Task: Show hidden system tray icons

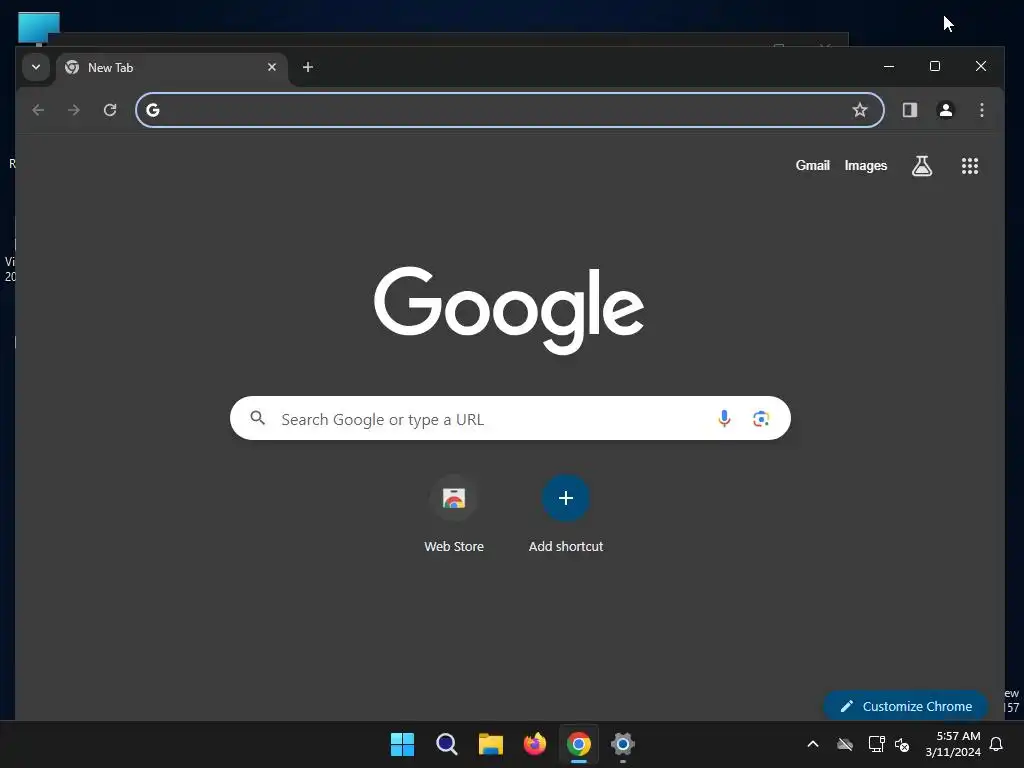Action: (x=812, y=744)
